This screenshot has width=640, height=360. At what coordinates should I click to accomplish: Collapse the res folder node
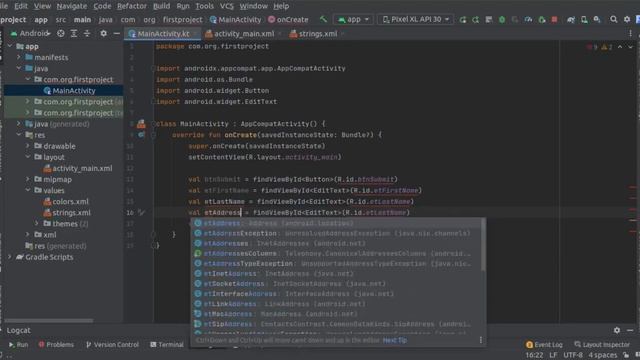(x=19, y=135)
